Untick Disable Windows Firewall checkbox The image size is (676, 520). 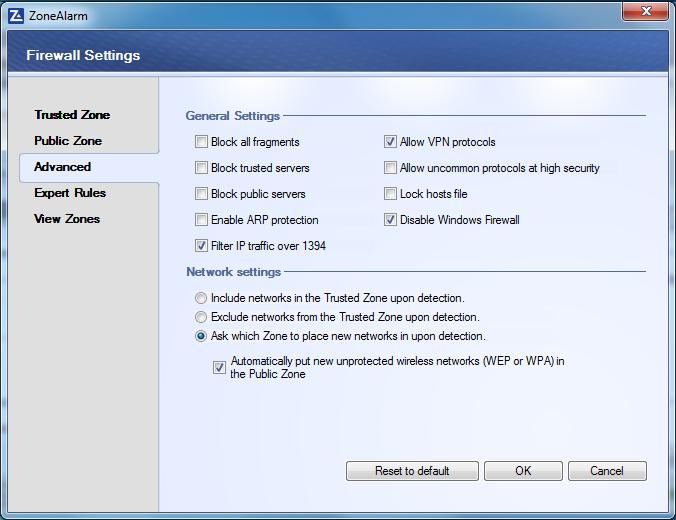click(x=390, y=219)
